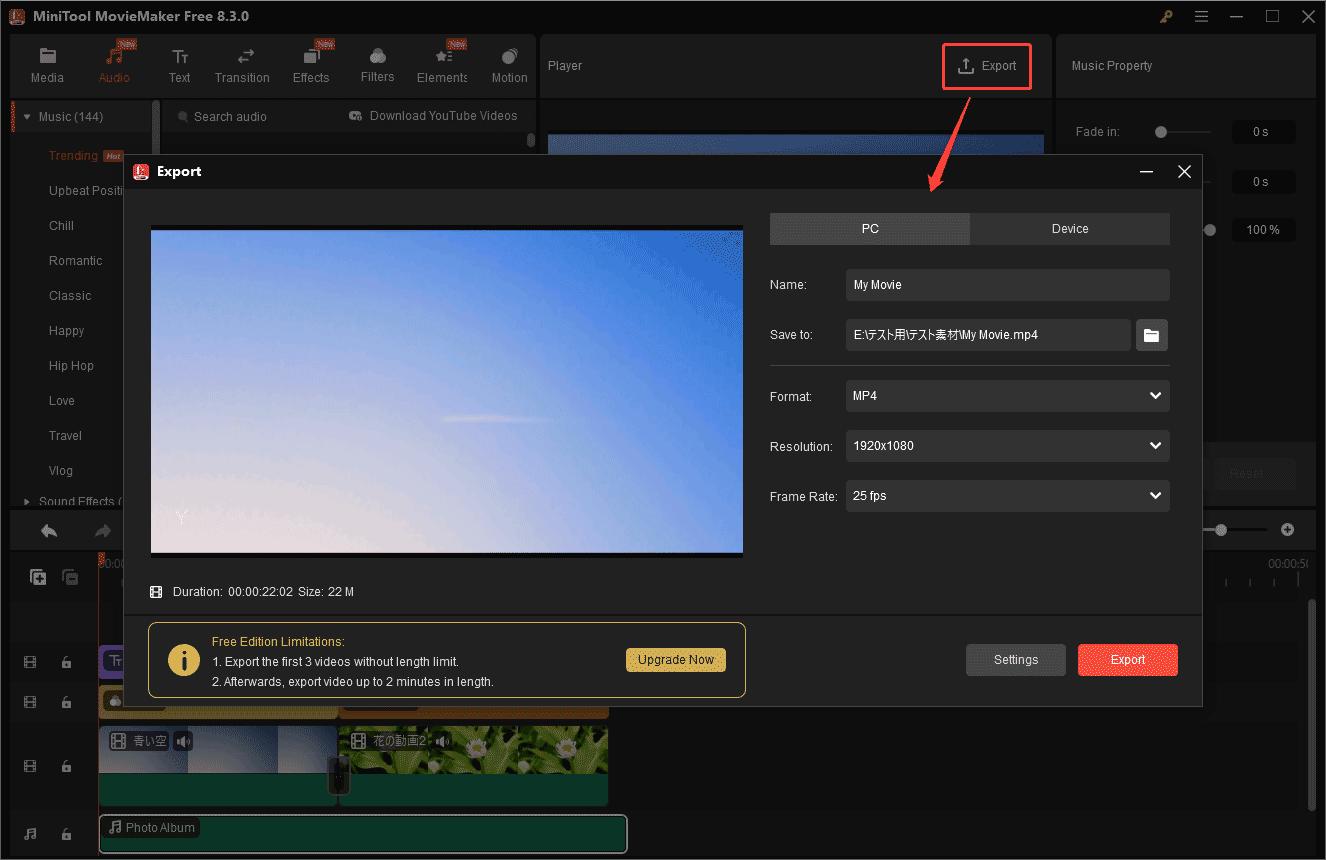
Task: Open the Media tab
Action: (47, 67)
